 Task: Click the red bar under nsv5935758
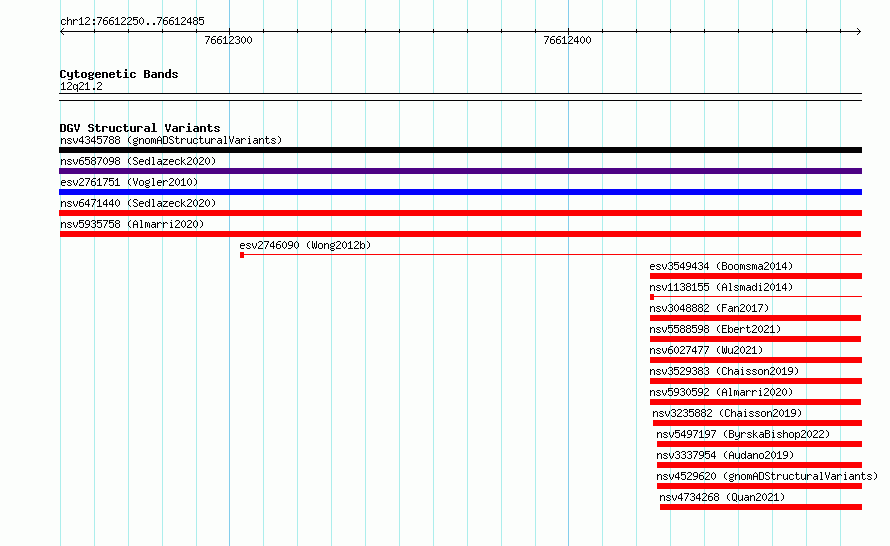pyautogui.click(x=460, y=234)
